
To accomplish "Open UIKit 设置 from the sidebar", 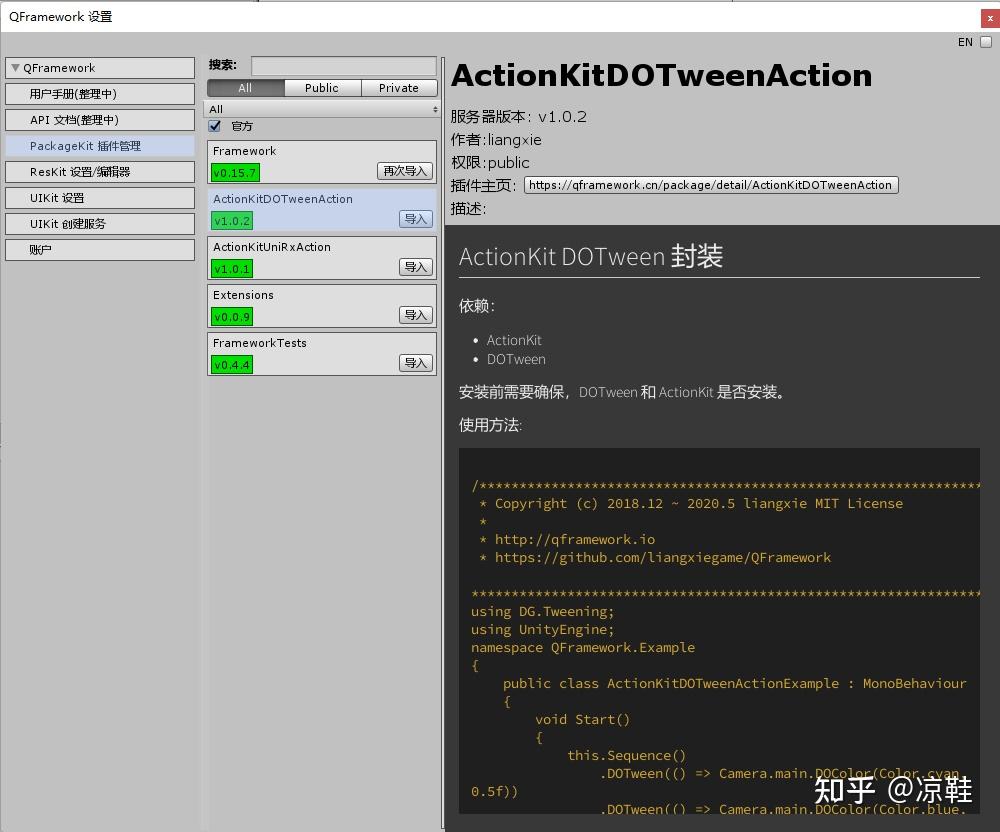I will [x=100, y=197].
